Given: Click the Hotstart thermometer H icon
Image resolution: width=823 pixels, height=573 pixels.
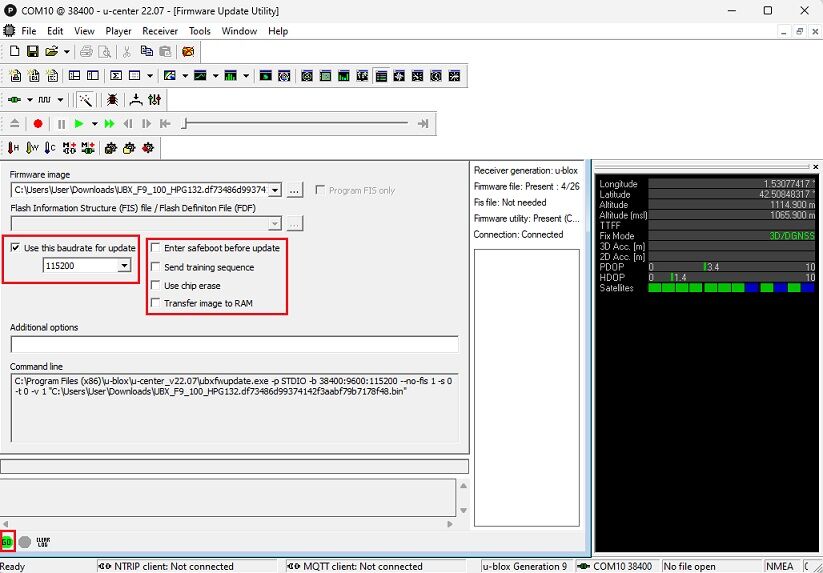Looking at the screenshot, I should coord(14,148).
